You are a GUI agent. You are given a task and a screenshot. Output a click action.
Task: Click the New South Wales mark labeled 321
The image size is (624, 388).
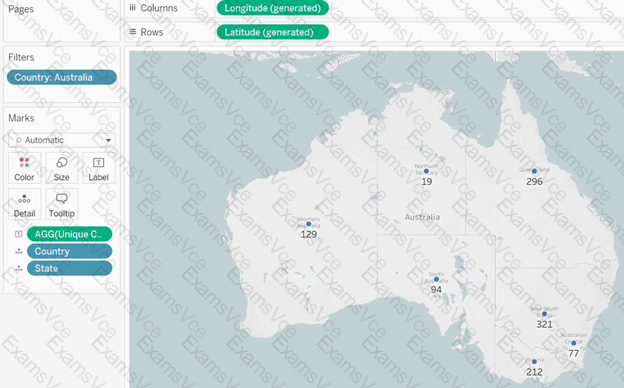pyautogui.click(x=544, y=314)
